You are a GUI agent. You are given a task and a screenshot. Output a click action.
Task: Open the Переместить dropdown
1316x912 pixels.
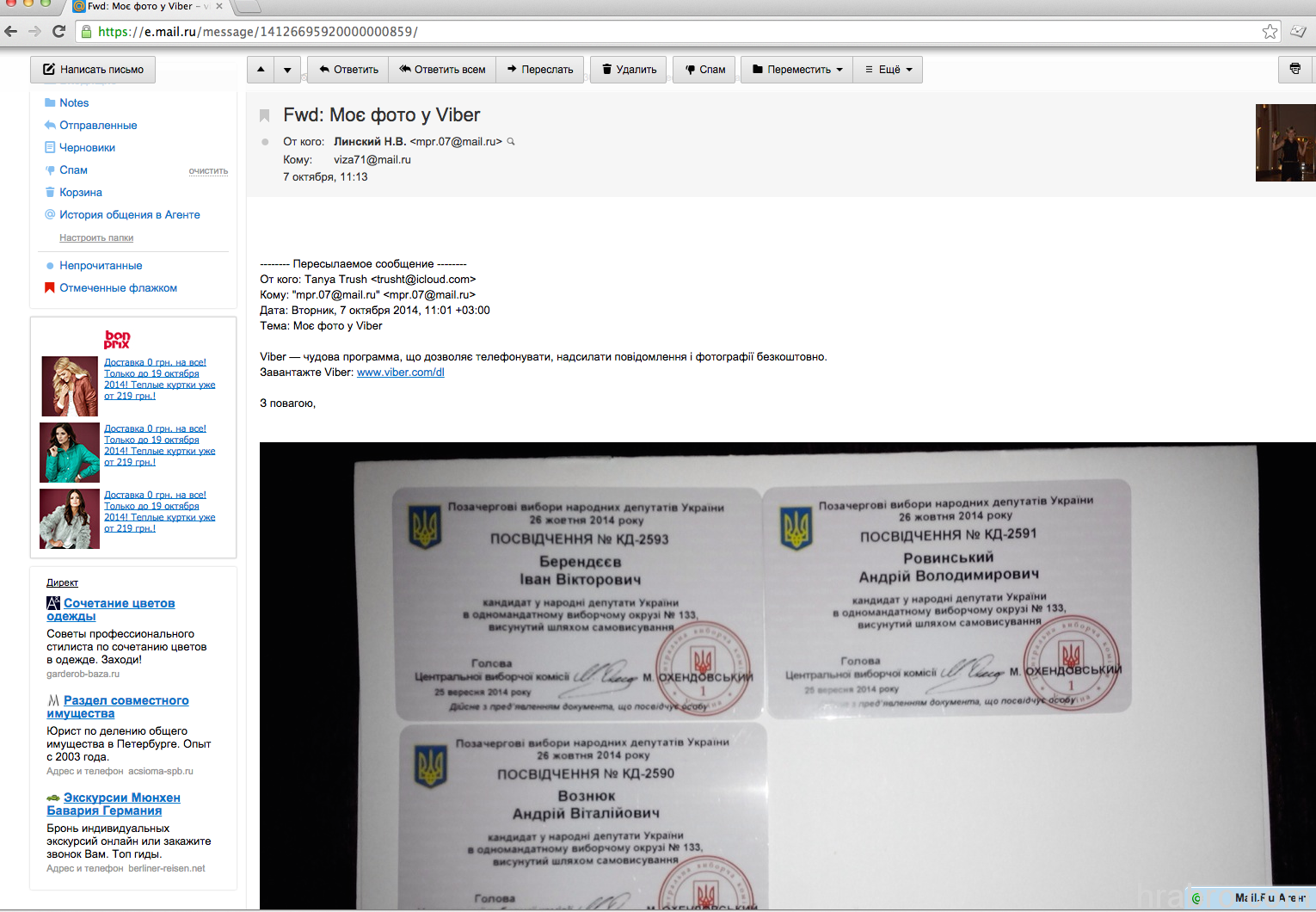click(797, 70)
